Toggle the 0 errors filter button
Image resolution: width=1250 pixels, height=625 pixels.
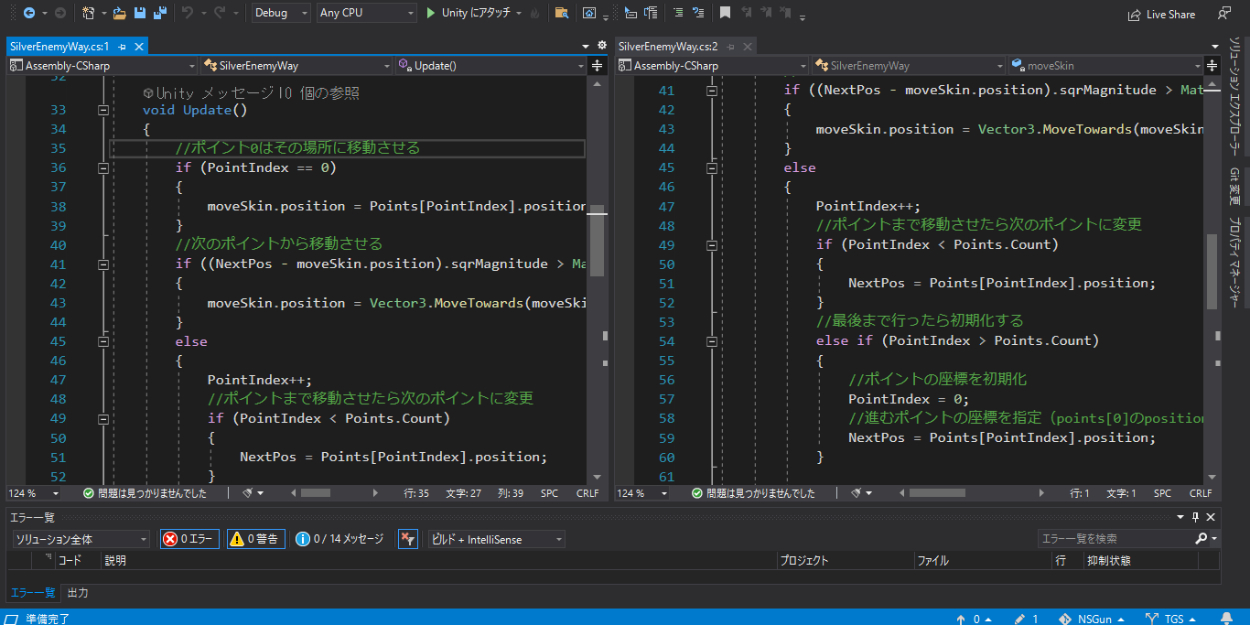click(189, 539)
